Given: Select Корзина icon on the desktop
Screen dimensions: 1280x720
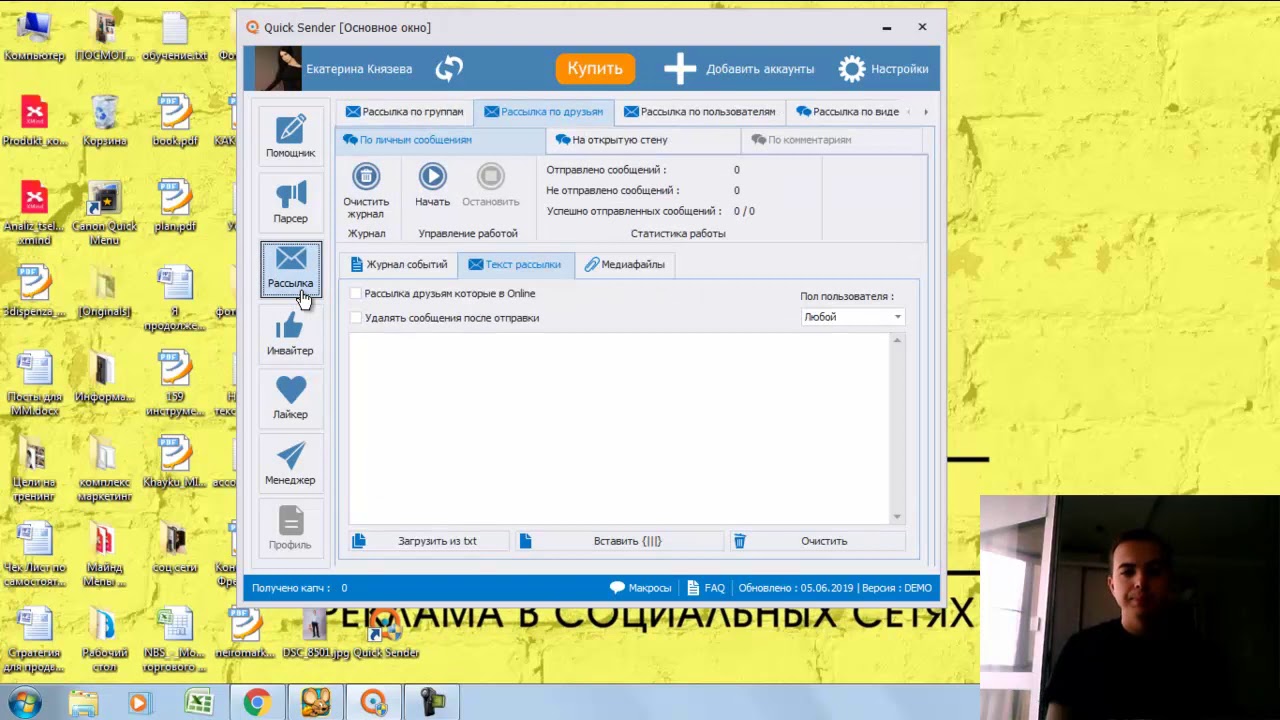Looking at the screenshot, I should (104, 122).
